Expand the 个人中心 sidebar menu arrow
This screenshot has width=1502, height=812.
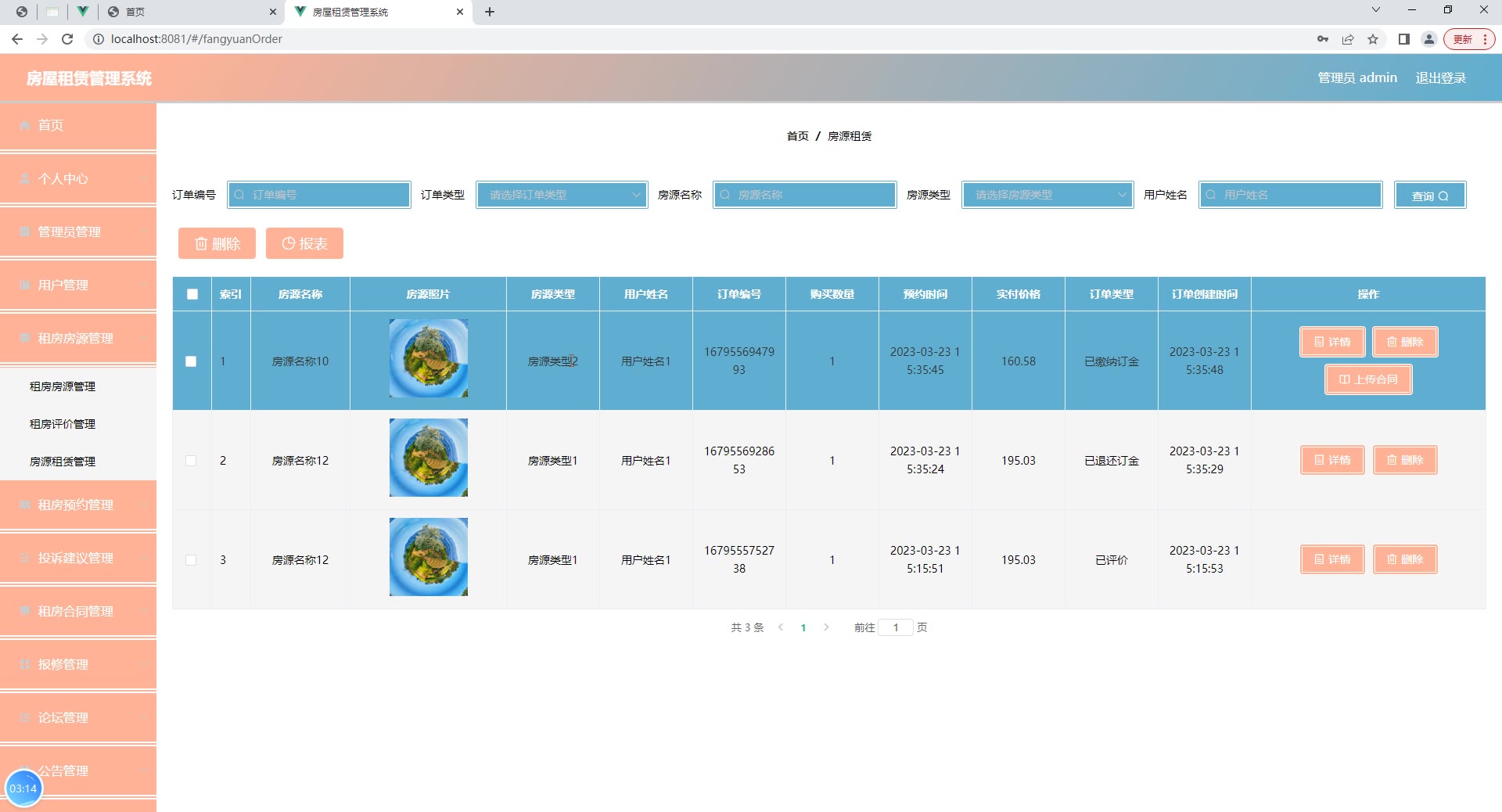tap(144, 179)
